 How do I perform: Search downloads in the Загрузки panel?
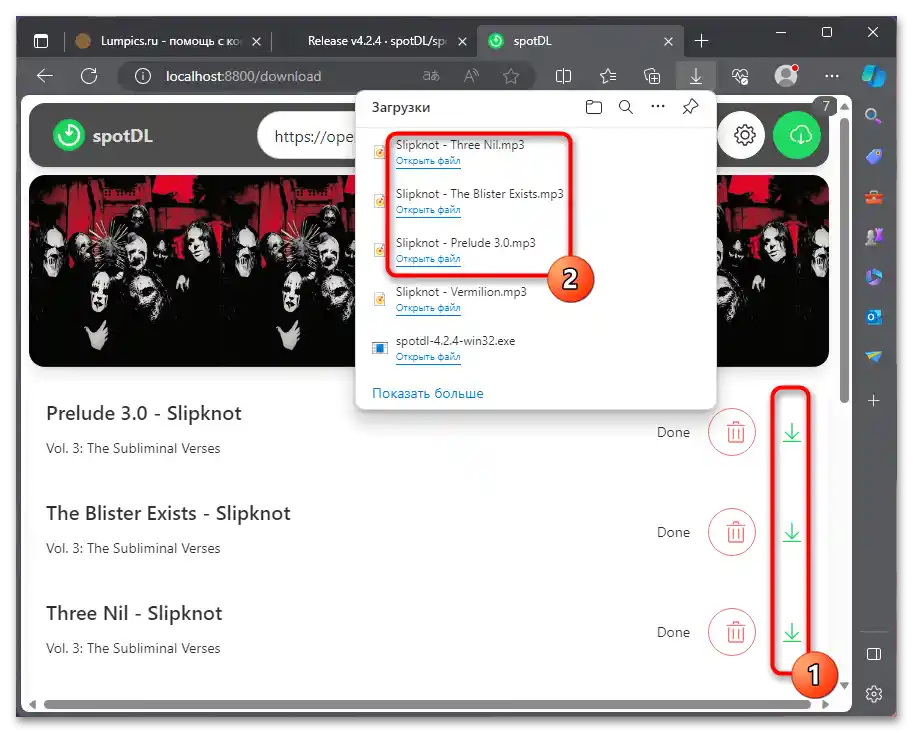(626, 107)
